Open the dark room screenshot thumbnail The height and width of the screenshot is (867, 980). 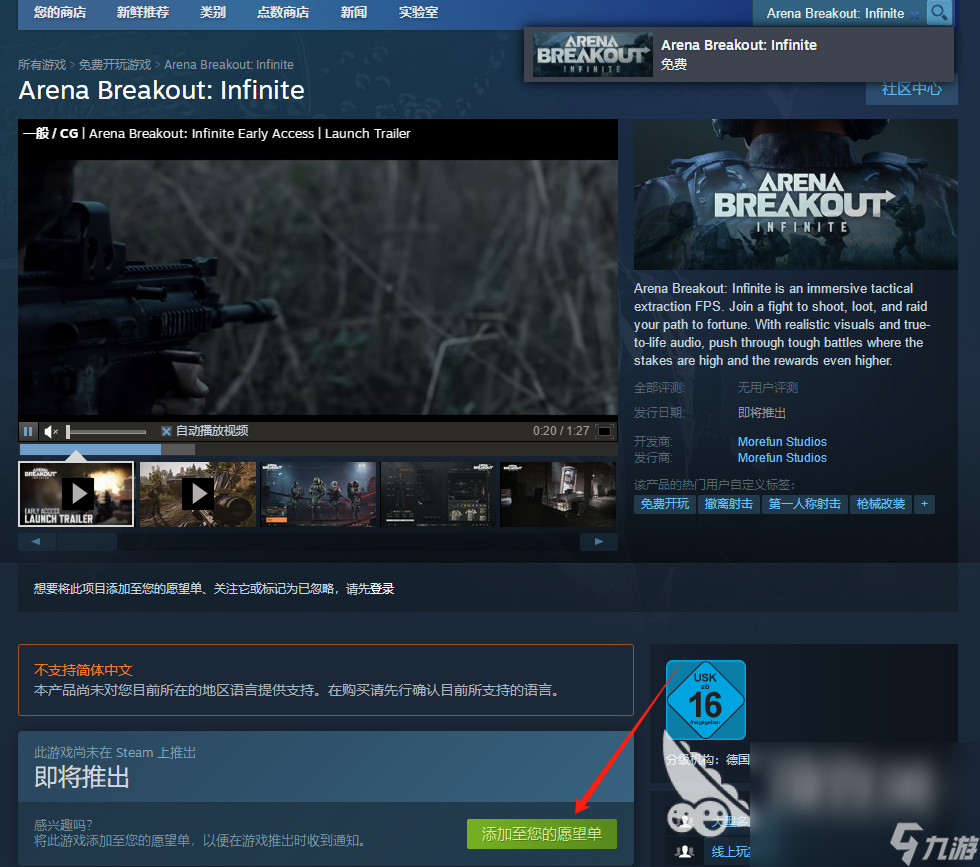[x=558, y=494]
